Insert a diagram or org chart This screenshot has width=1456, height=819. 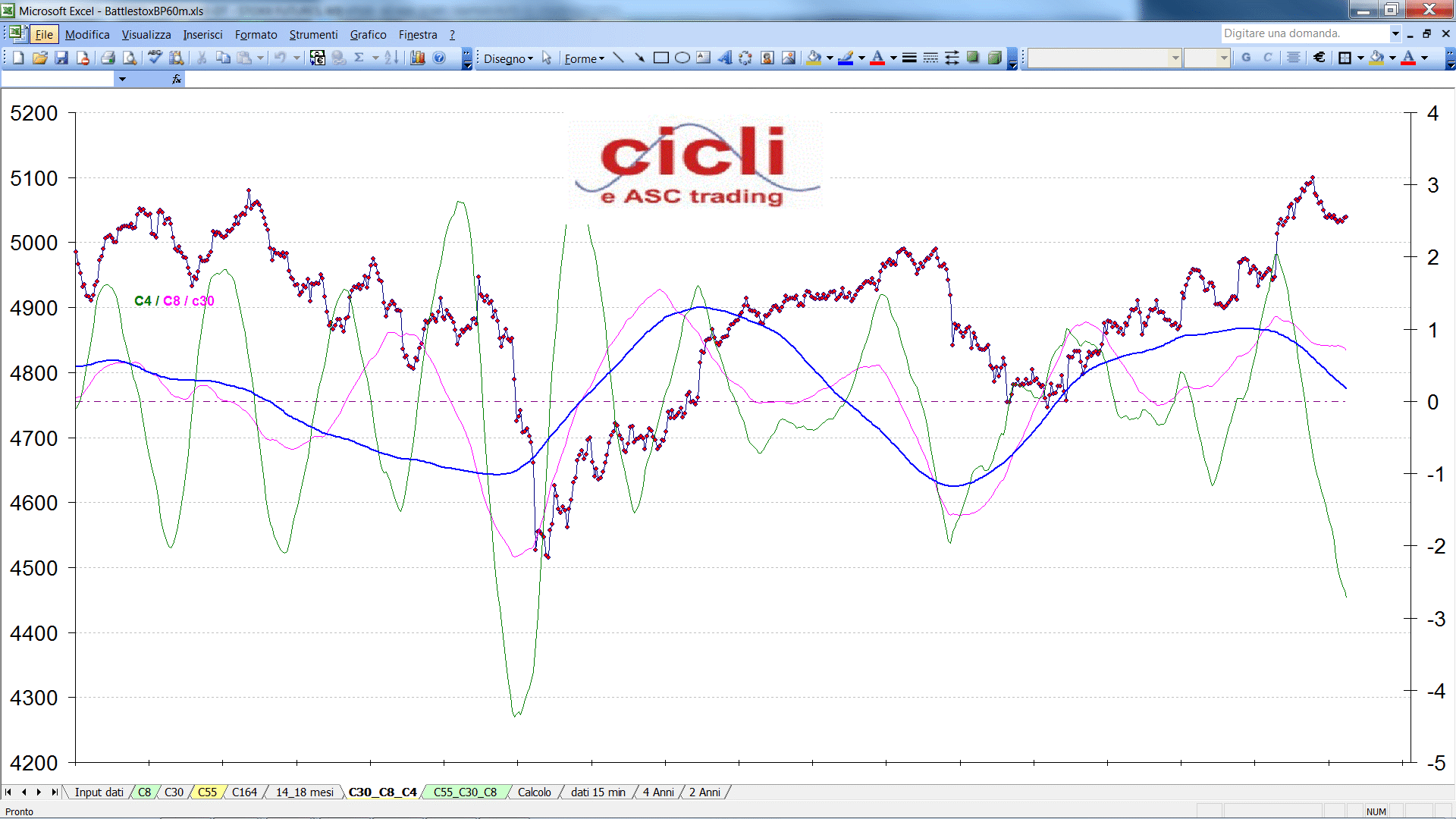coord(746,58)
